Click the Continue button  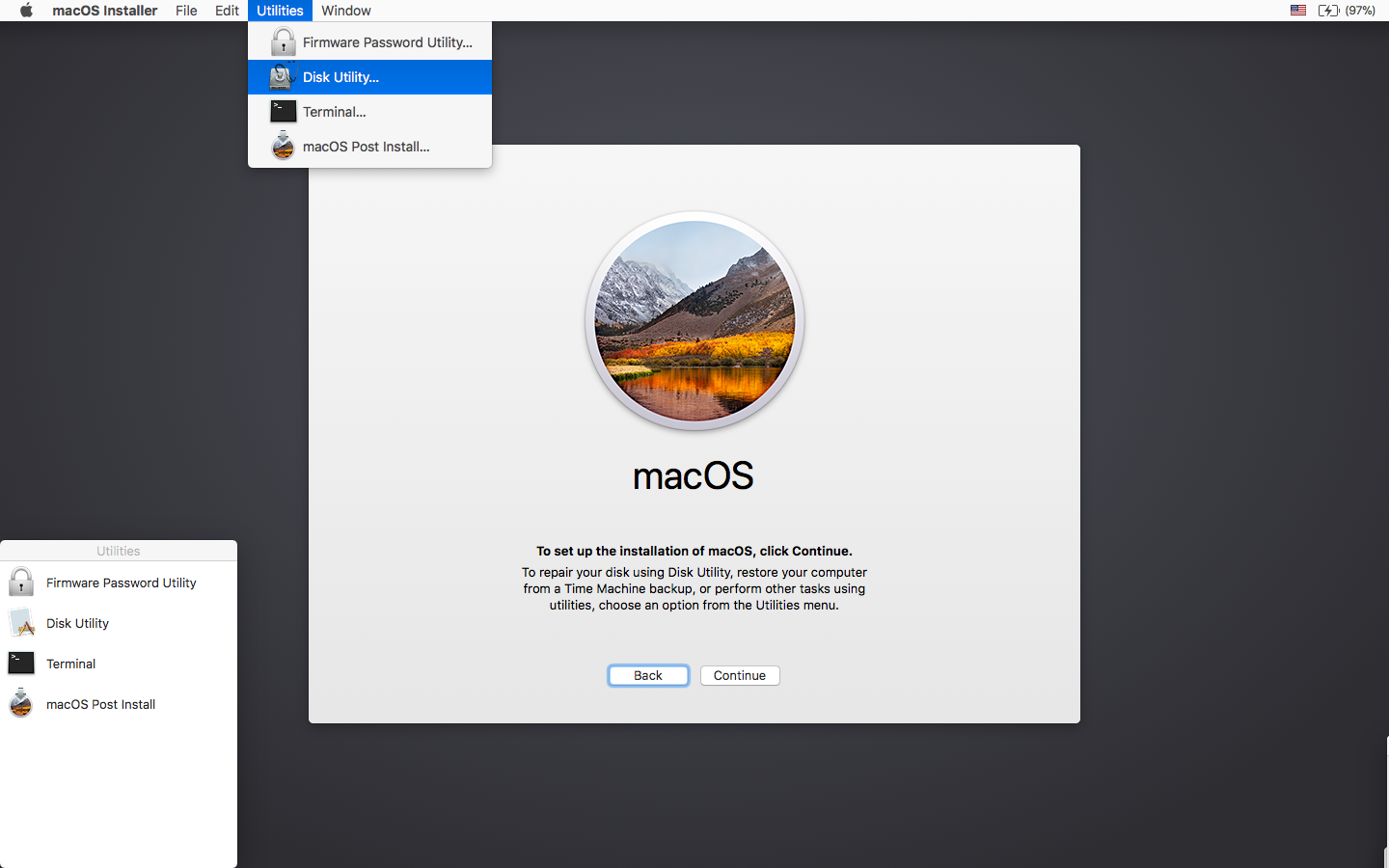click(x=740, y=675)
